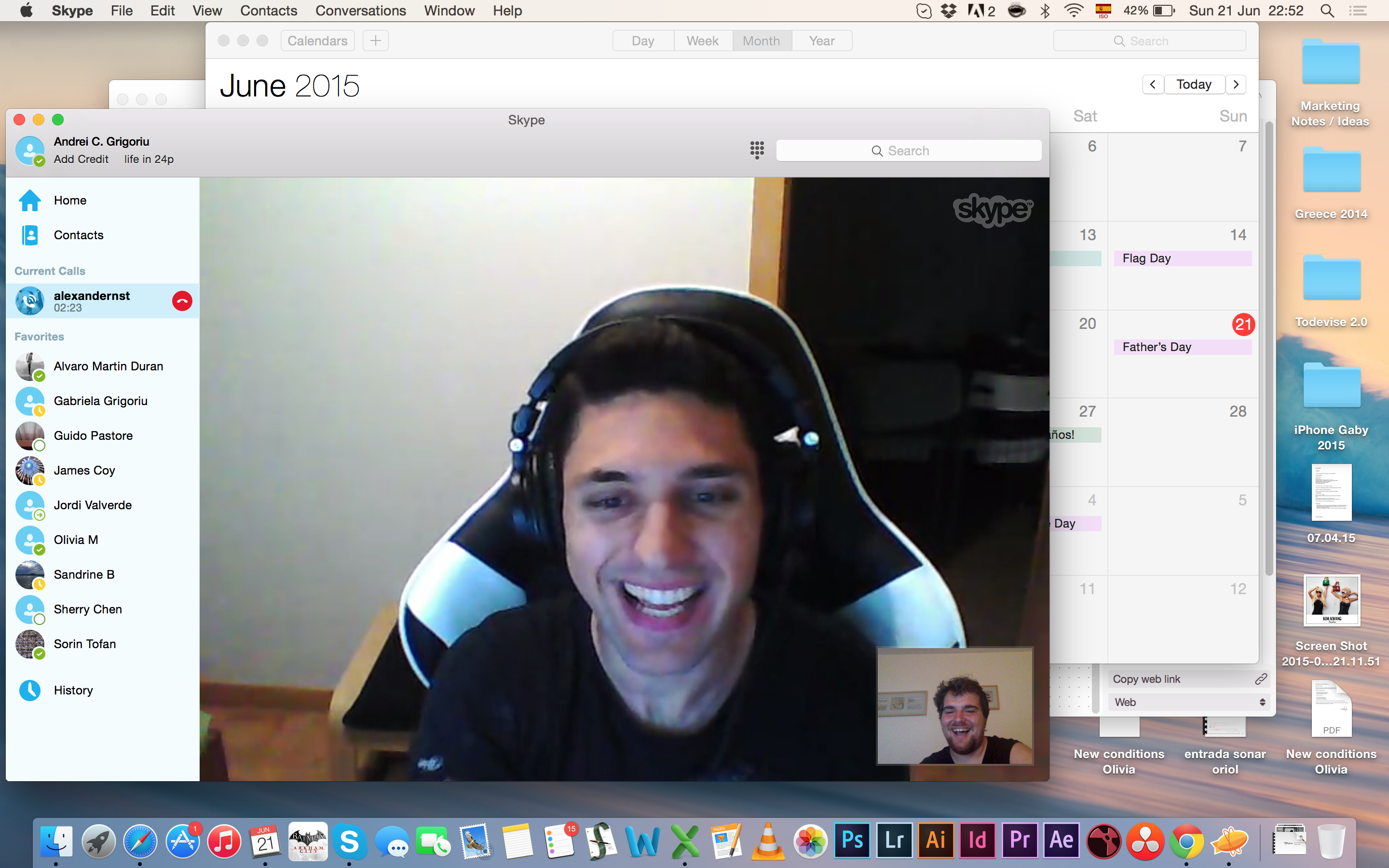Image resolution: width=1389 pixels, height=868 pixels.
Task: Open the File menu
Action: [122, 10]
